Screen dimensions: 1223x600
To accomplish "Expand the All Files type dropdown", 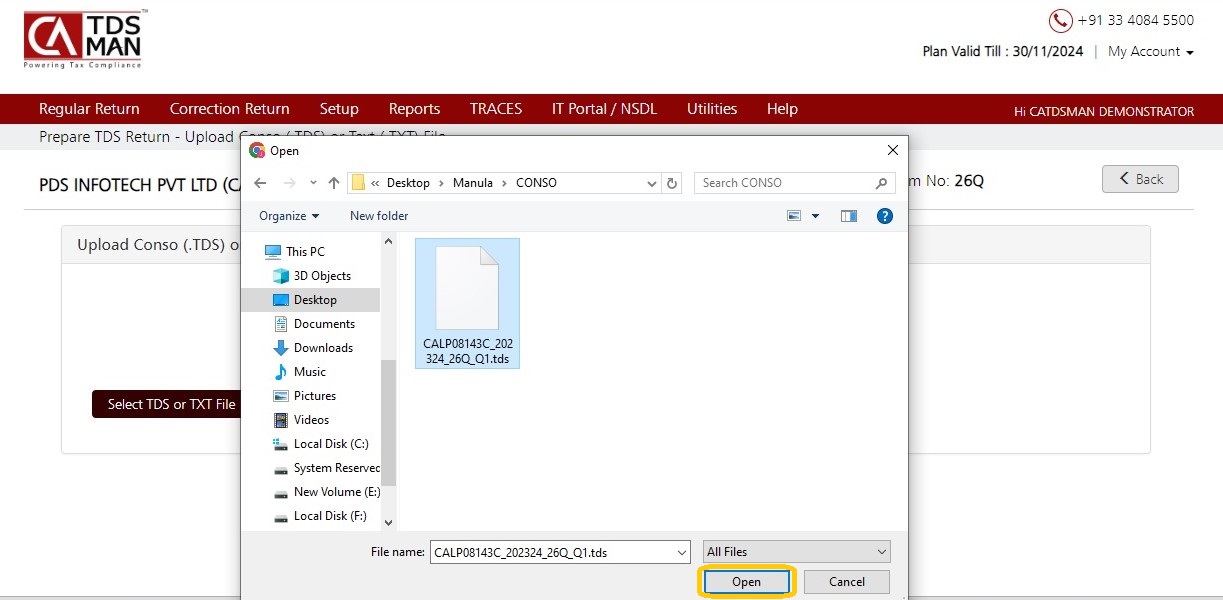I will [796, 552].
